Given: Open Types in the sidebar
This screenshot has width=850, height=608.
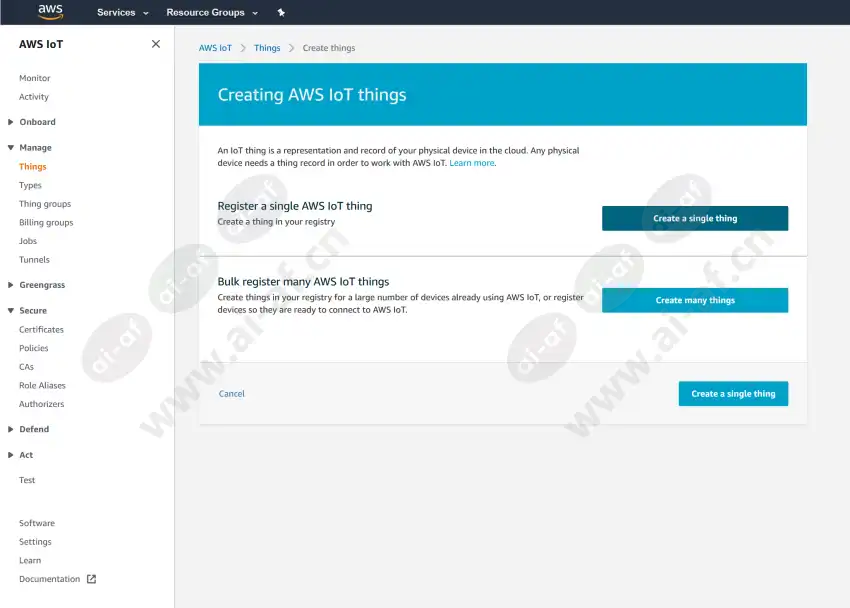Looking at the screenshot, I should (x=30, y=185).
